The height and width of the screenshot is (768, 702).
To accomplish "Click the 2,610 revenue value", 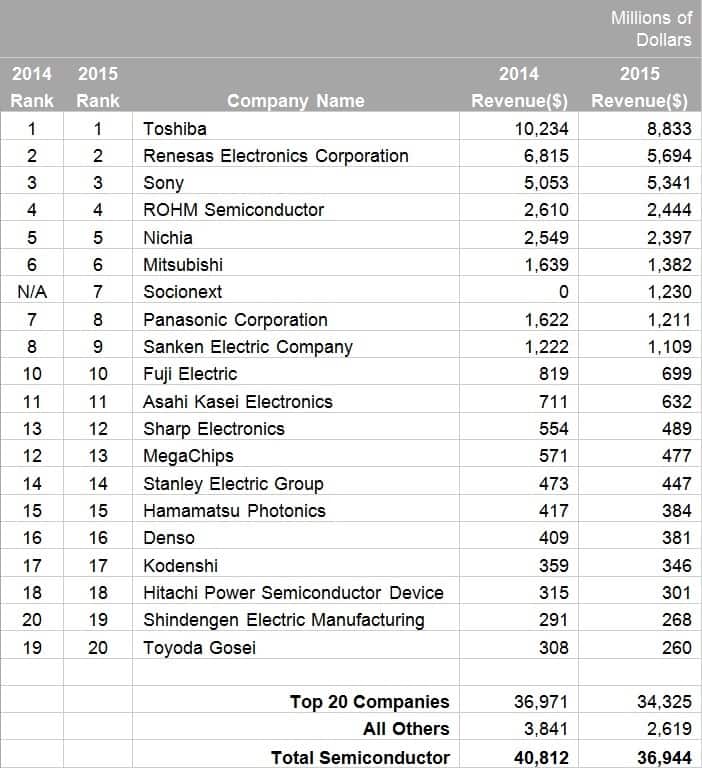I will (x=546, y=210).
